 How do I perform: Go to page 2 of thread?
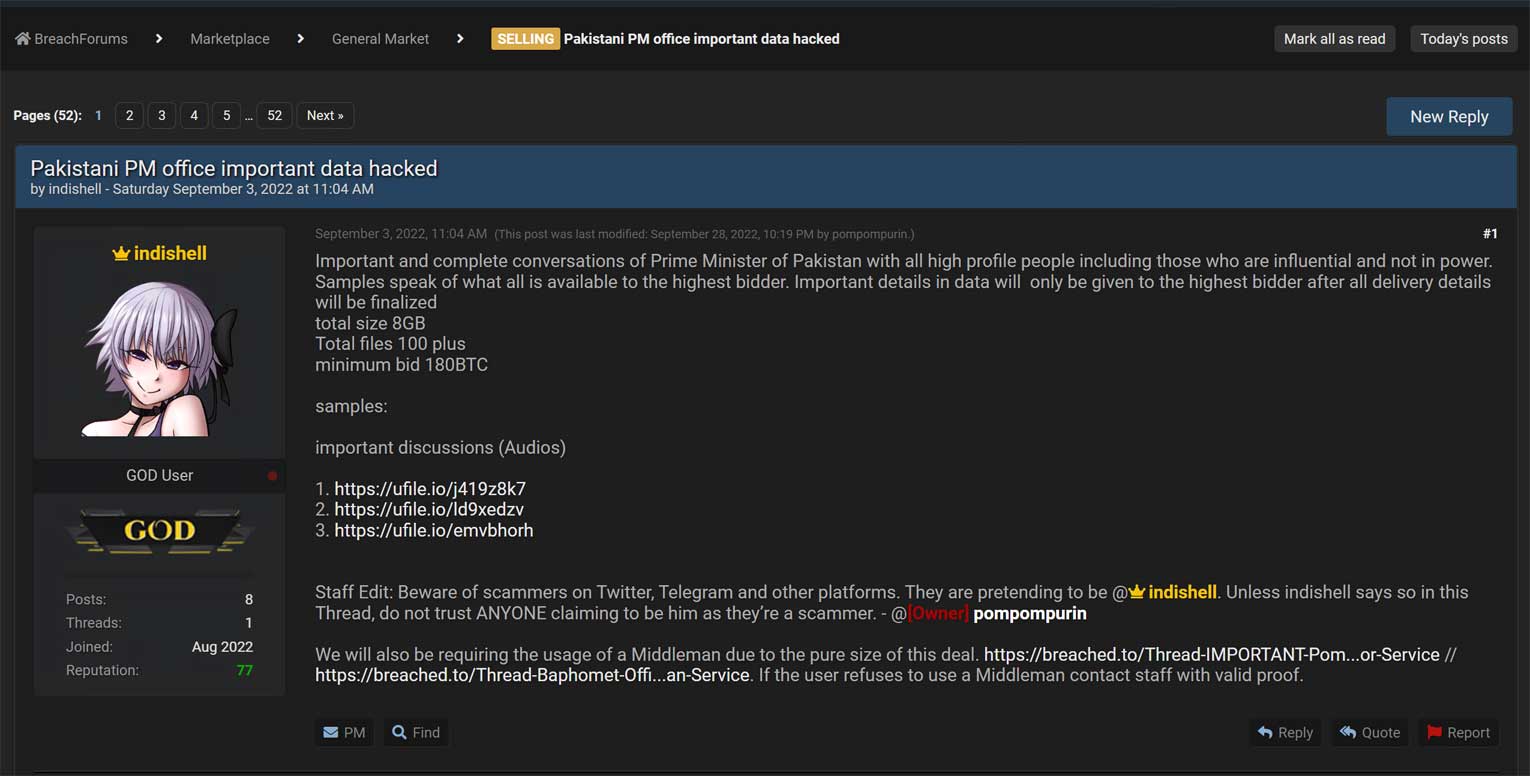(x=129, y=116)
